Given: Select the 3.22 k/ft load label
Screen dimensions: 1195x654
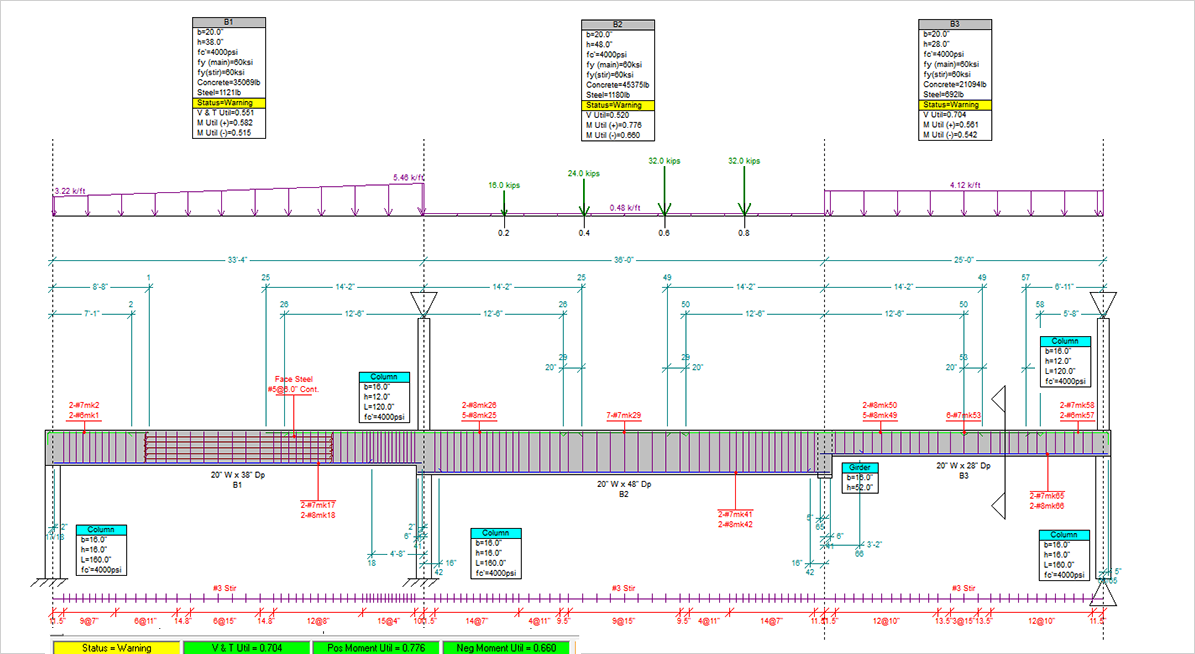Looking at the screenshot, I should tap(70, 191).
